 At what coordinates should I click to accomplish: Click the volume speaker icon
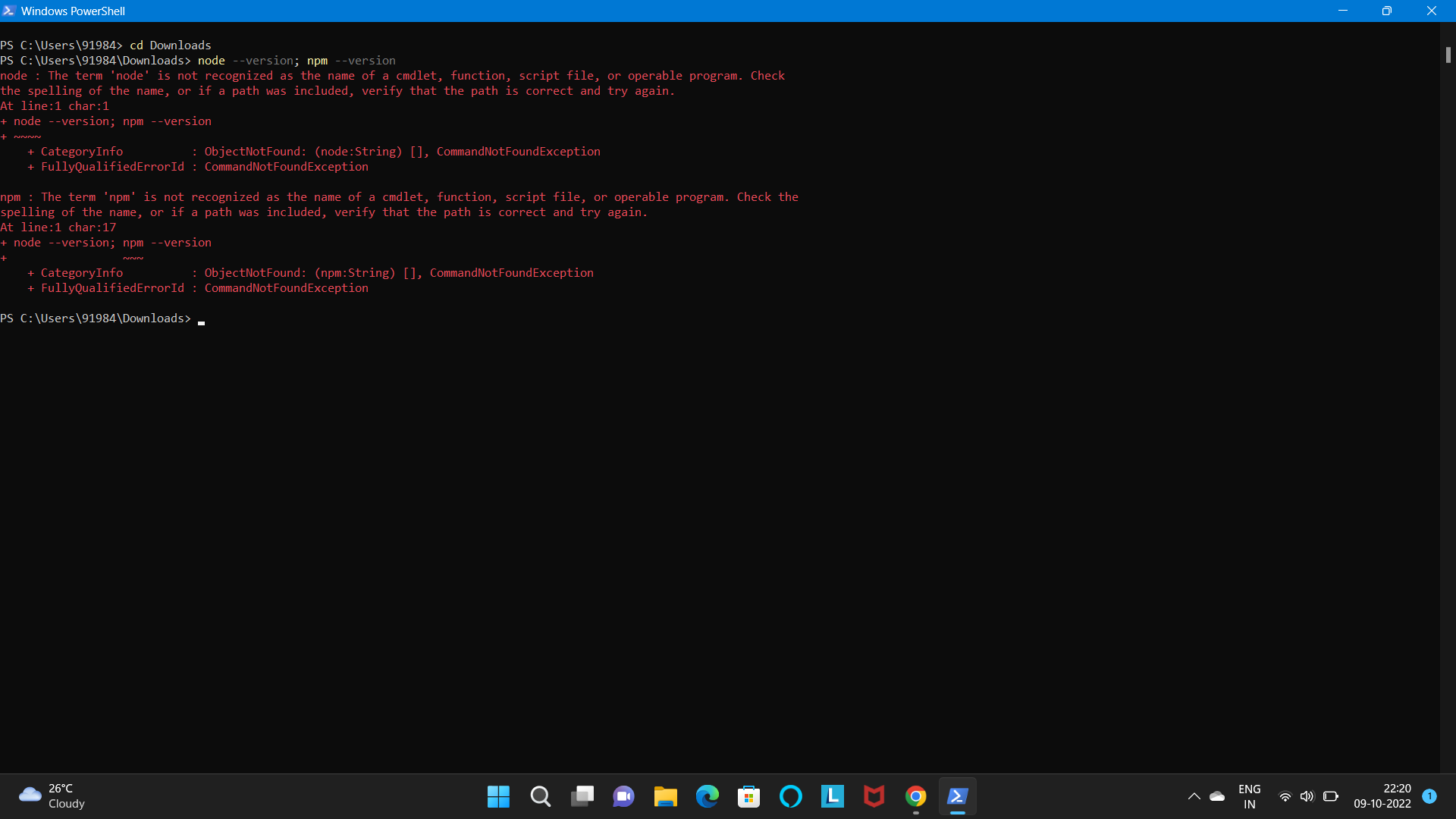(x=1307, y=796)
